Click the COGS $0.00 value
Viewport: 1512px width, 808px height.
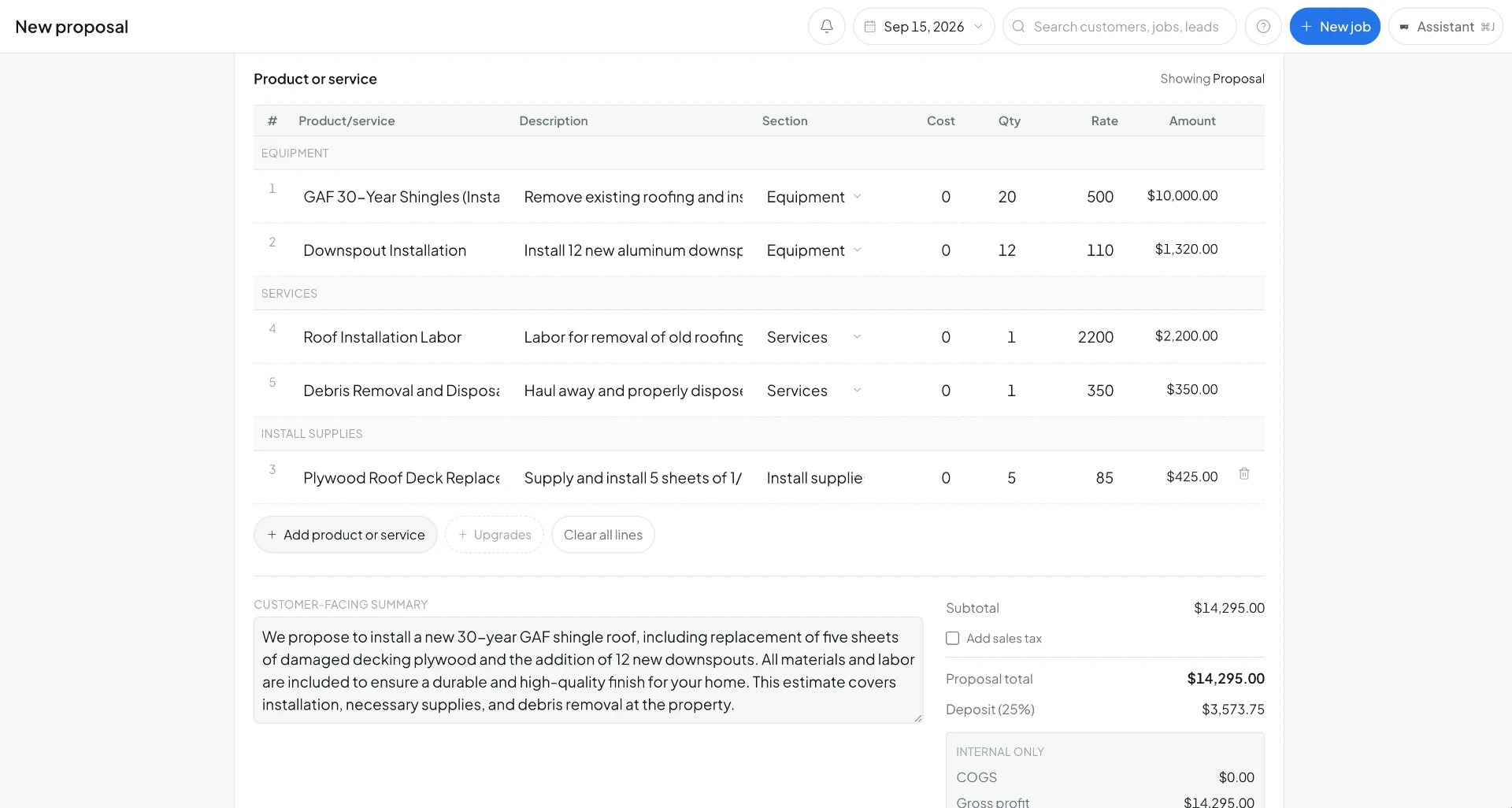(1236, 777)
